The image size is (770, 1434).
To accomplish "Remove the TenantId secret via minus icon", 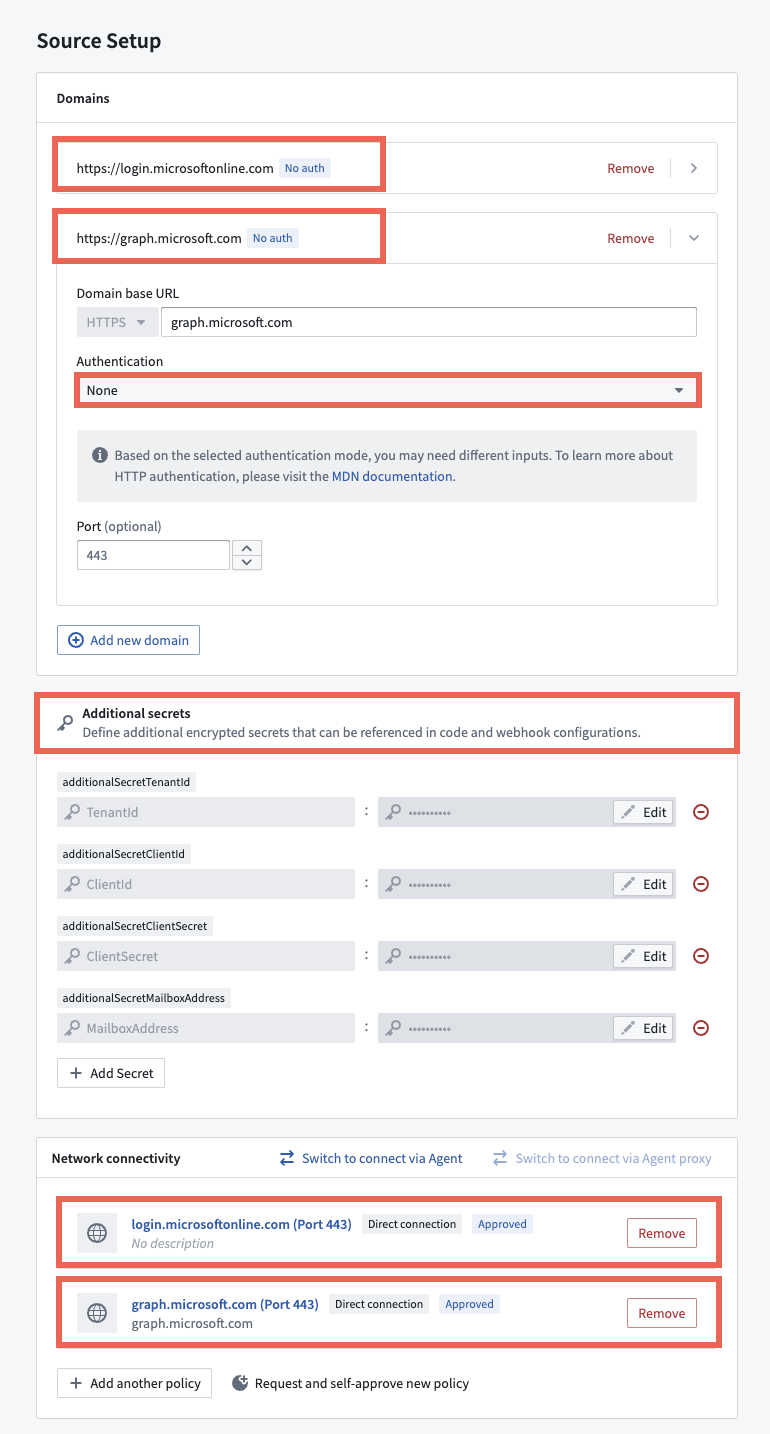I will point(701,812).
